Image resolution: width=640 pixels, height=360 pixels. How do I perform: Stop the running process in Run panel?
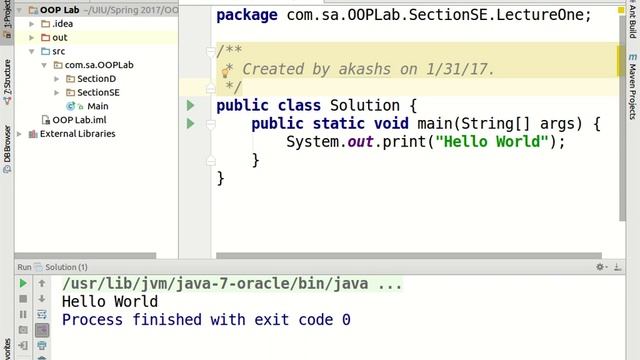[23, 299]
